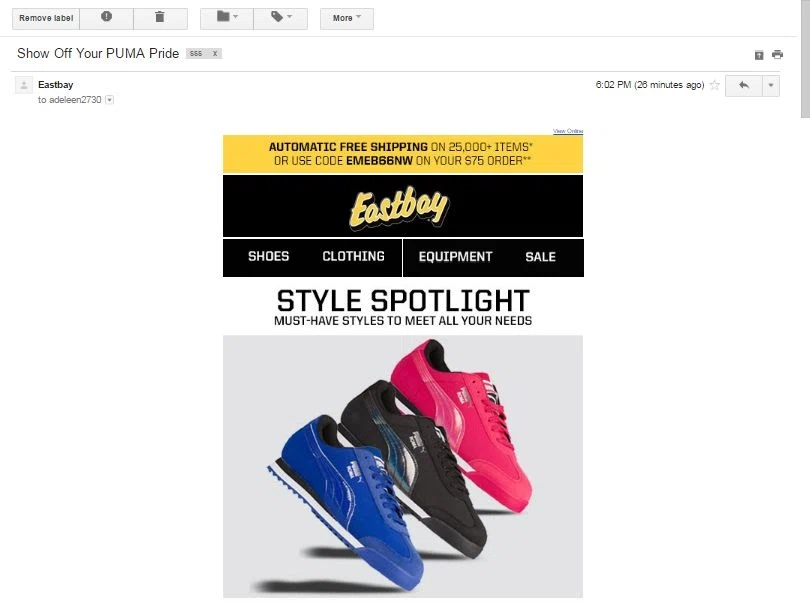
Task: Go to the EQUIPMENT section
Action: 456,257
